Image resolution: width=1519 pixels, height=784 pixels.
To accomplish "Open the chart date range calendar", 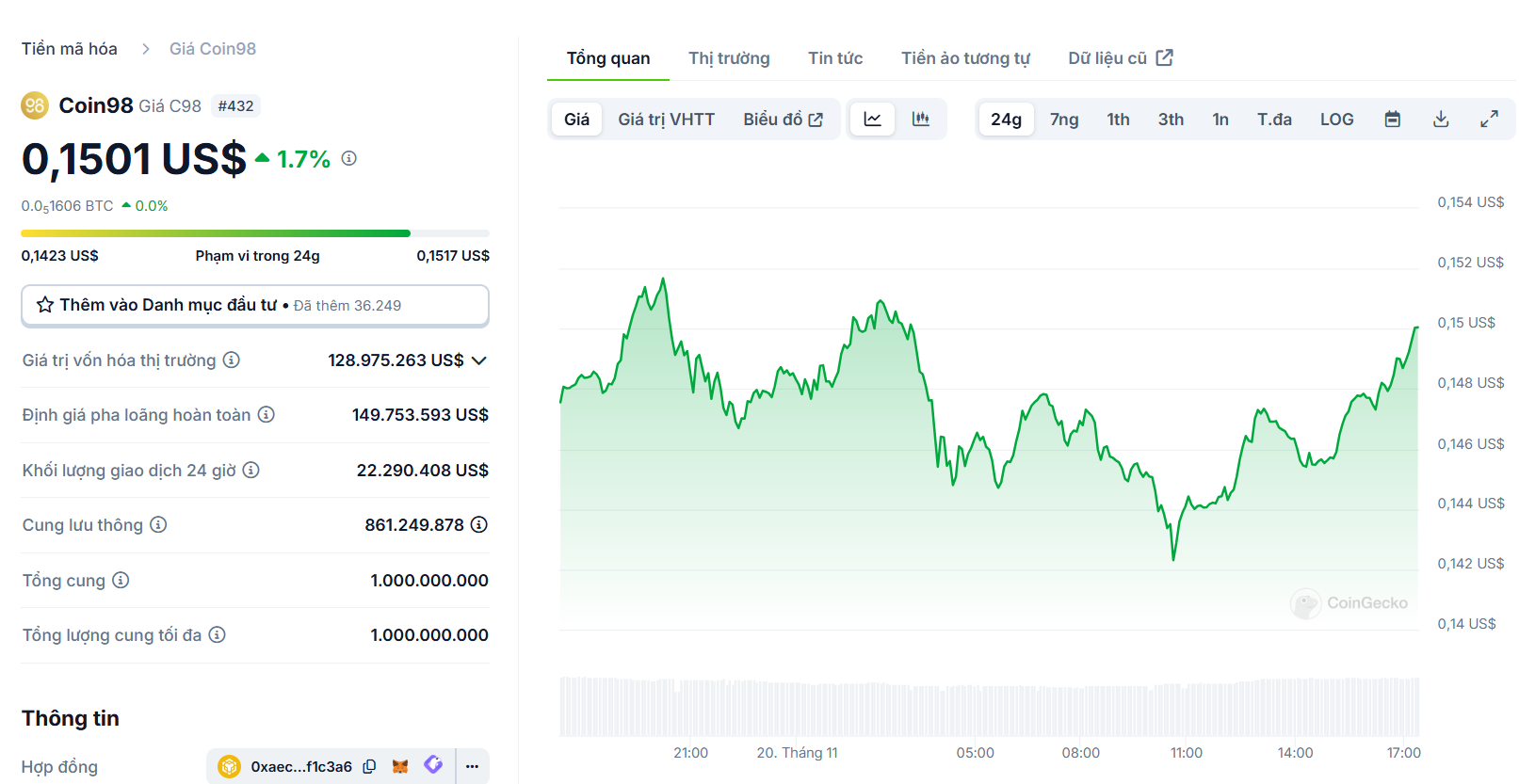I will click(1393, 120).
